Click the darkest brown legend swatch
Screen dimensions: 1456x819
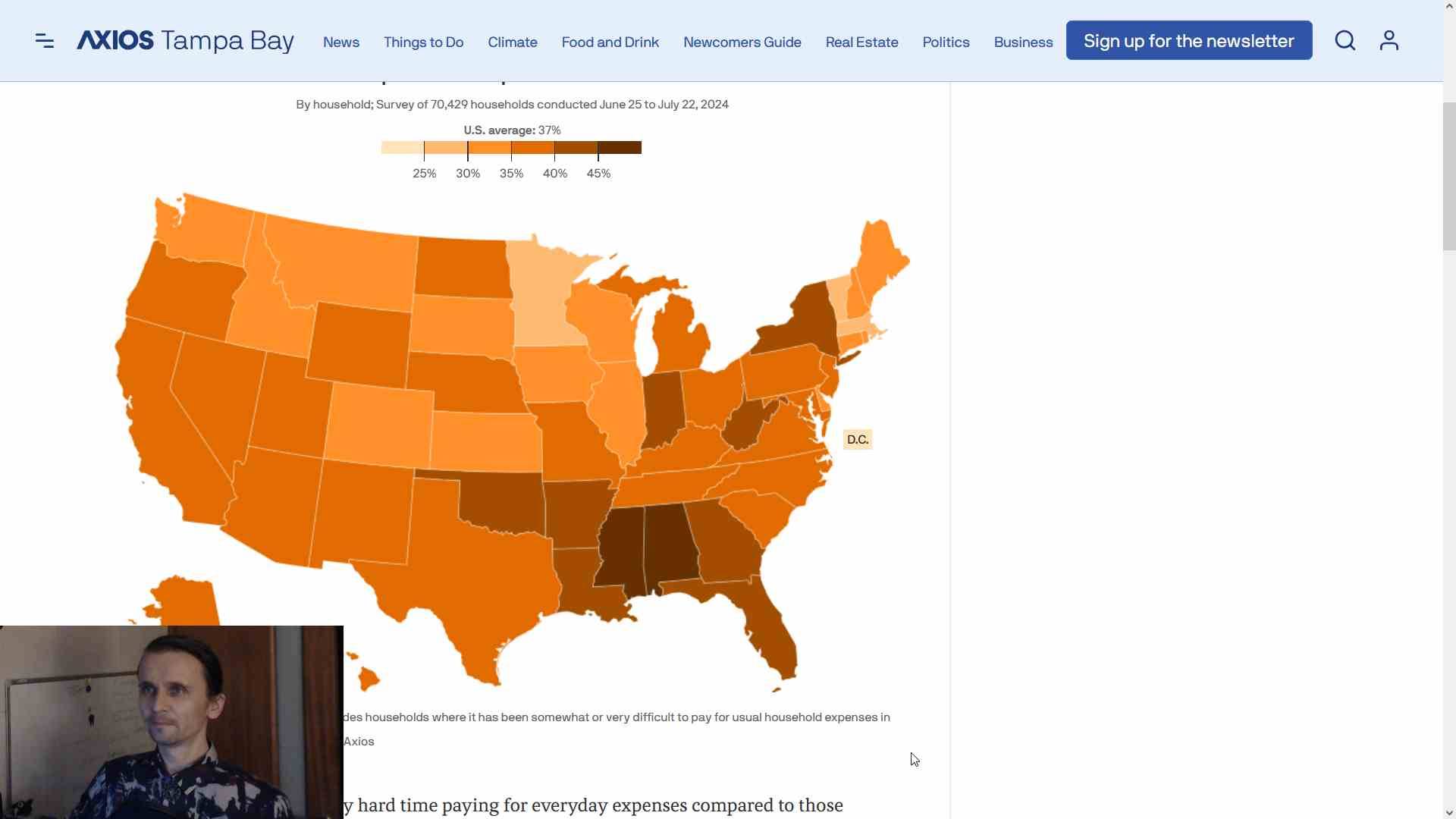620,148
